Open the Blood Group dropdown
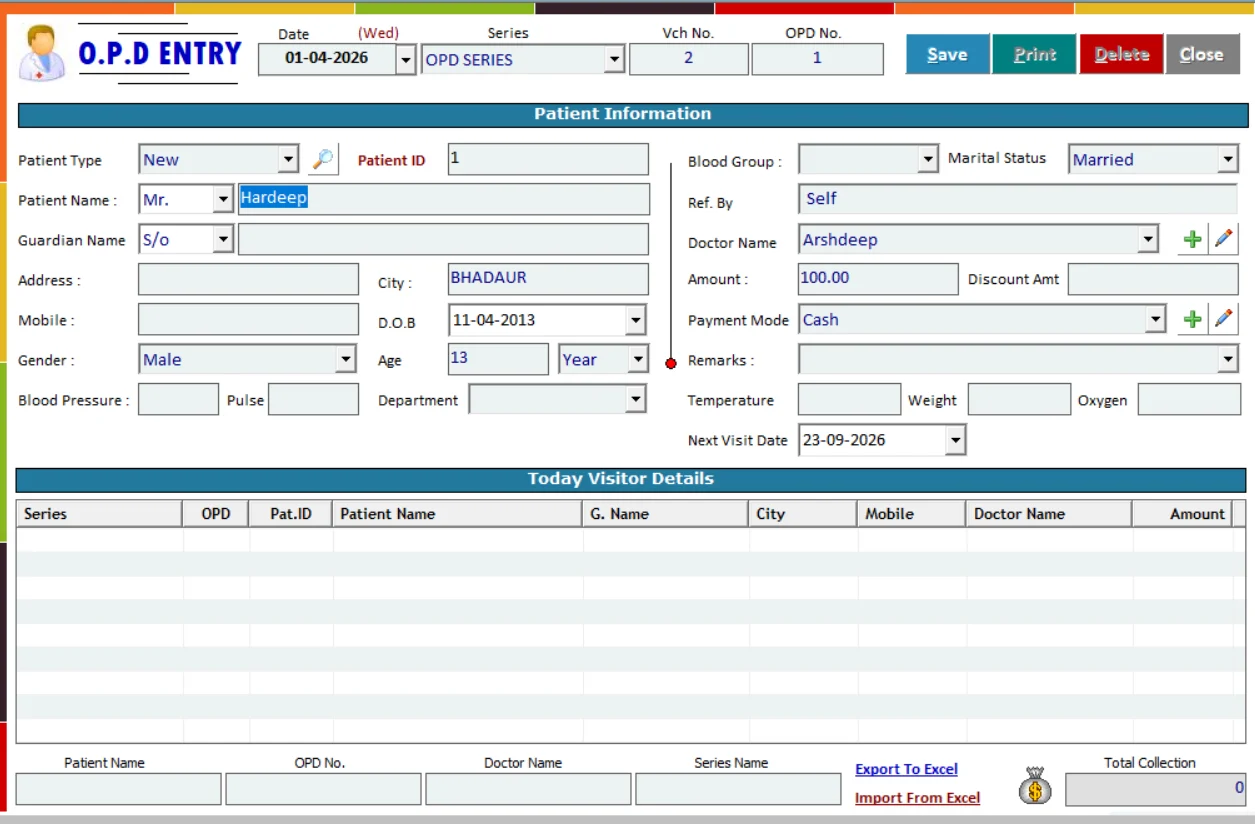1255x824 pixels. click(927, 159)
